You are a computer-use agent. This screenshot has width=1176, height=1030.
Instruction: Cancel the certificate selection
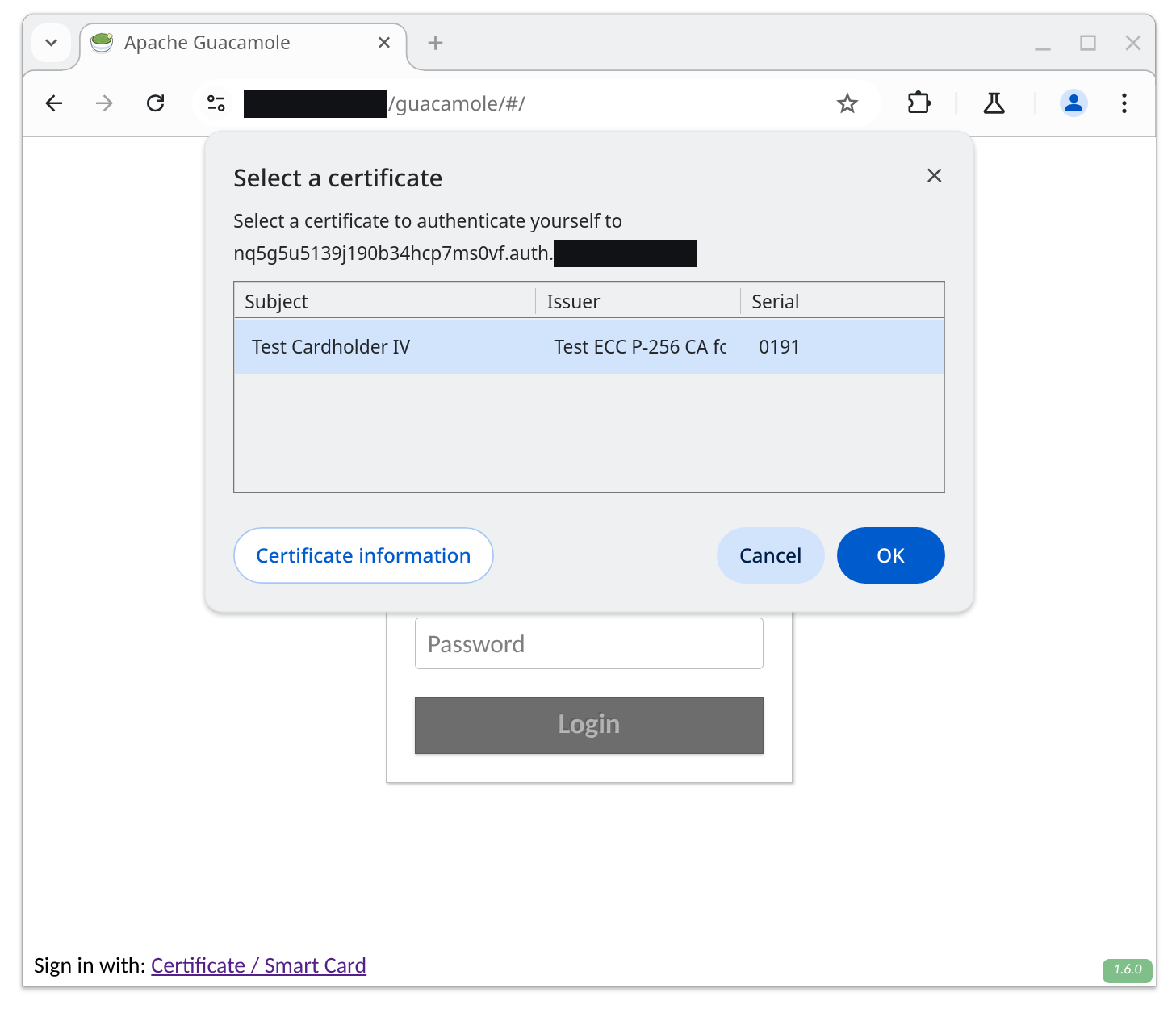[x=770, y=555]
